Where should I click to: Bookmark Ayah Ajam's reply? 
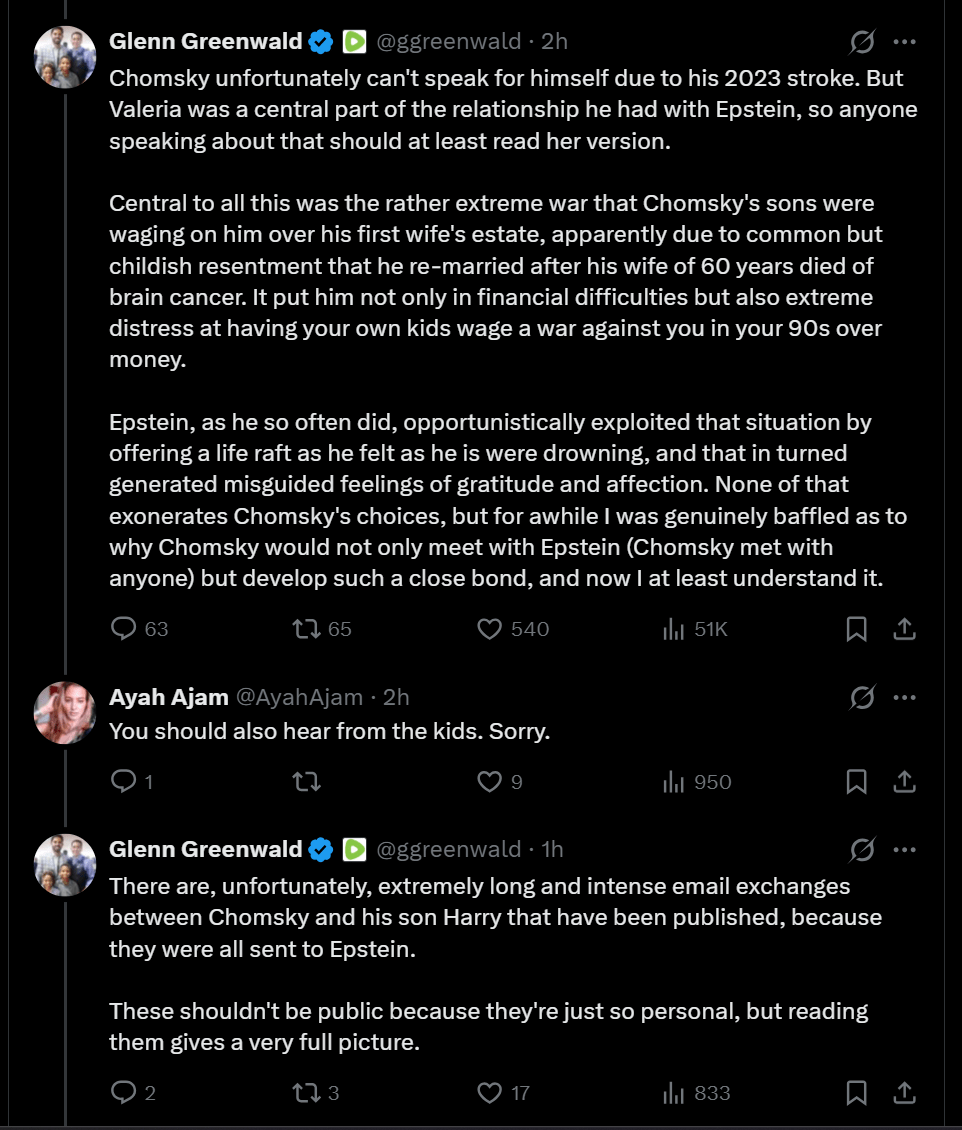[x=857, y=781]
